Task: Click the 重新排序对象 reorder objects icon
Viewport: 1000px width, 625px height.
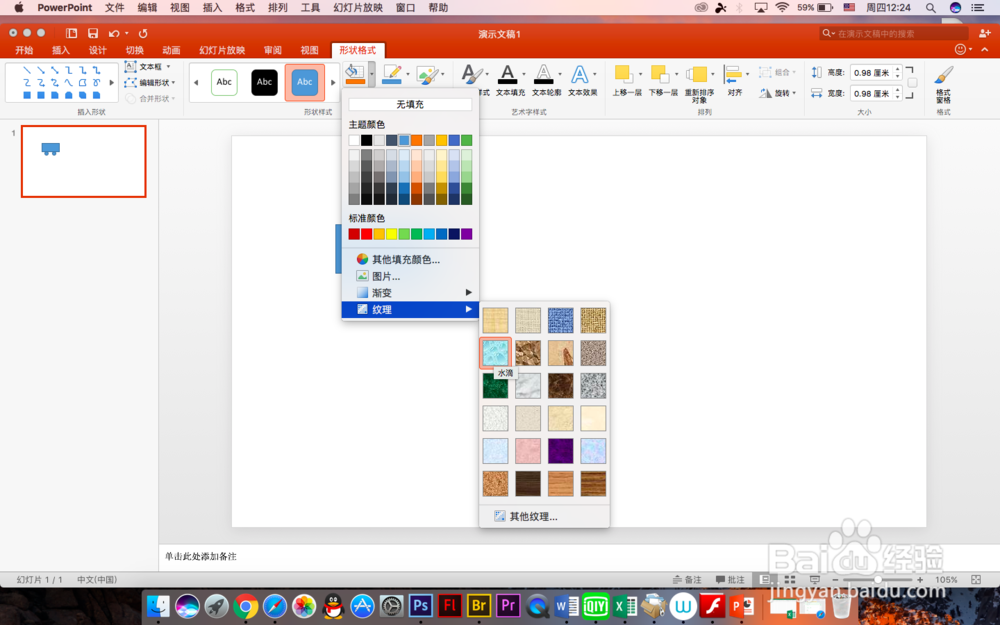Action: [696, 74]
